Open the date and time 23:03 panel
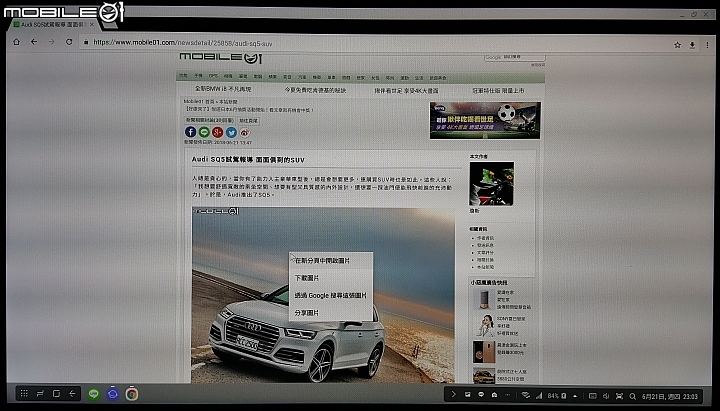 pyautogui.click(x=669, y=396)
